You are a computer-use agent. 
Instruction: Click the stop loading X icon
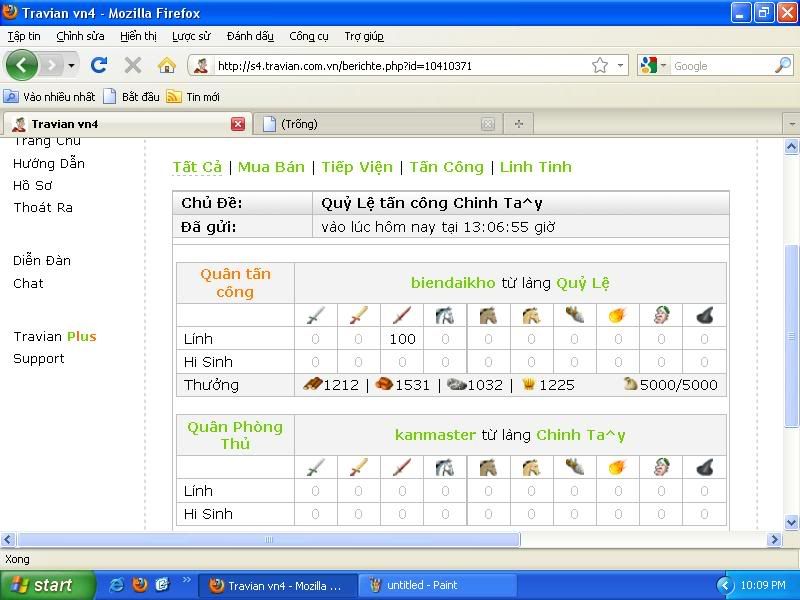[x=133, y=65]
